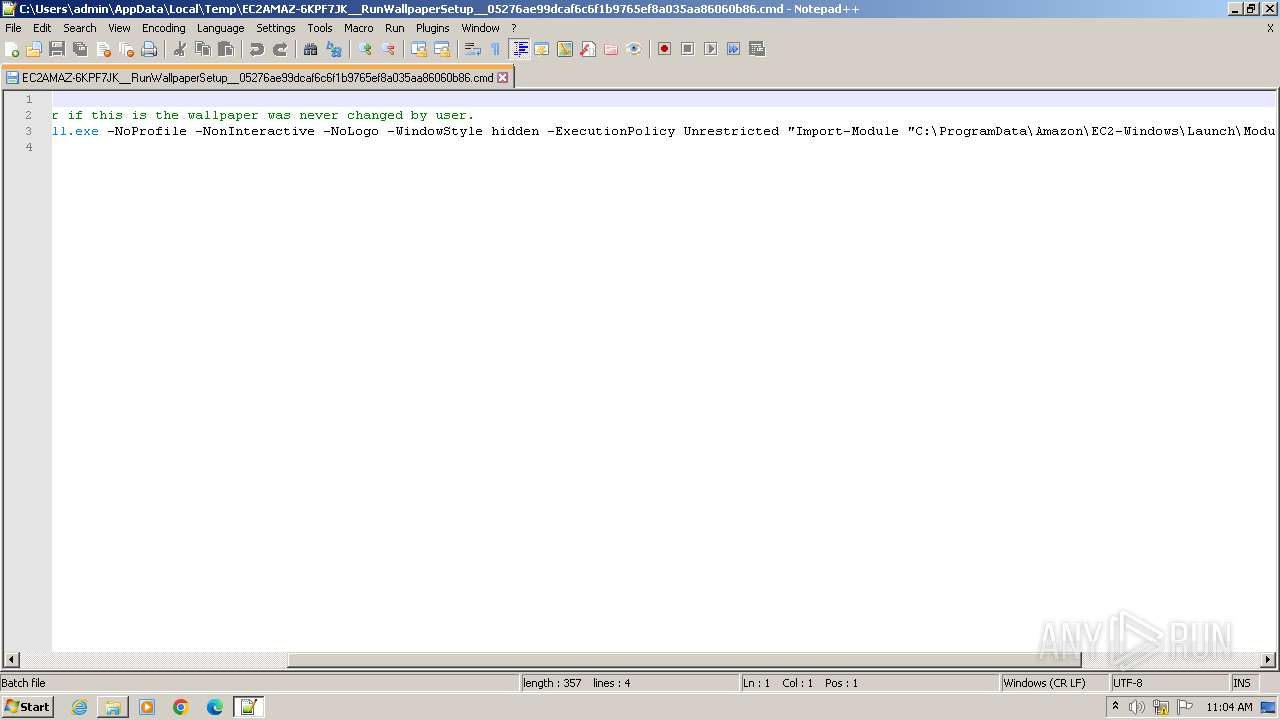This screenshot has width=1280, height=720.
Task: Open the Encoding menu
Action: [x=164, y=28]
